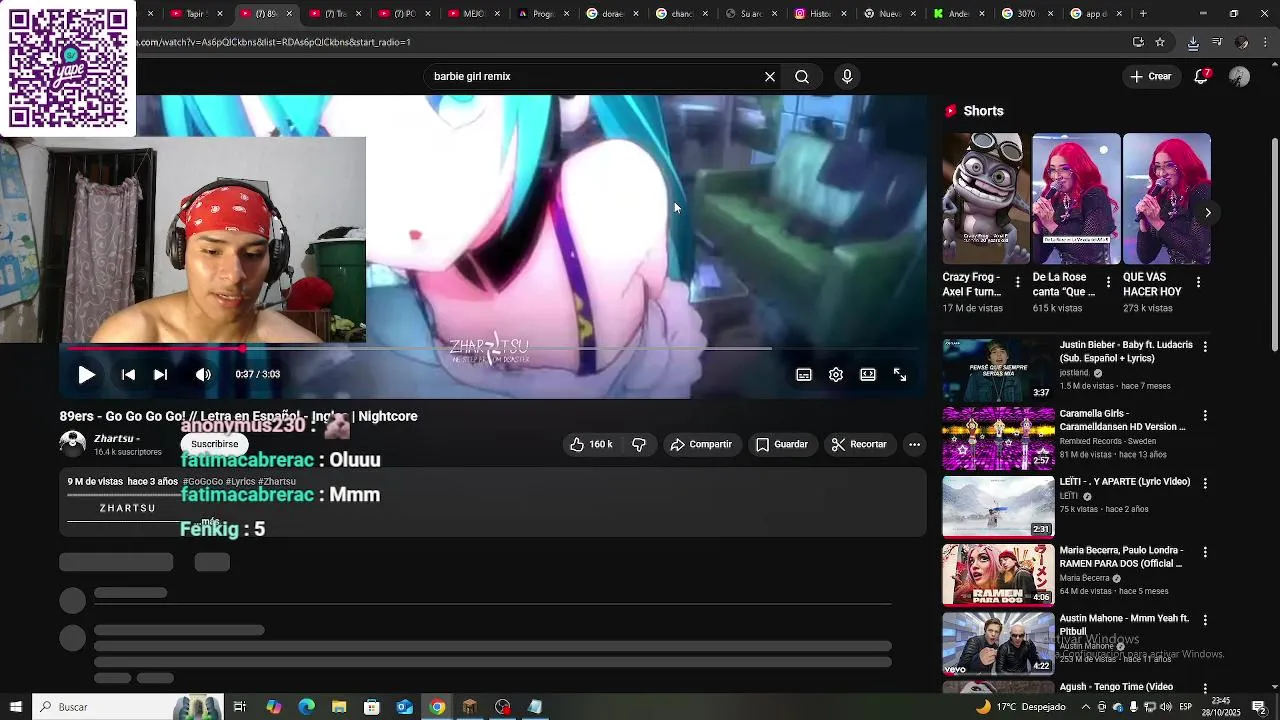
Task: Clip the video using Recortar button
Action: pos(859,444)
